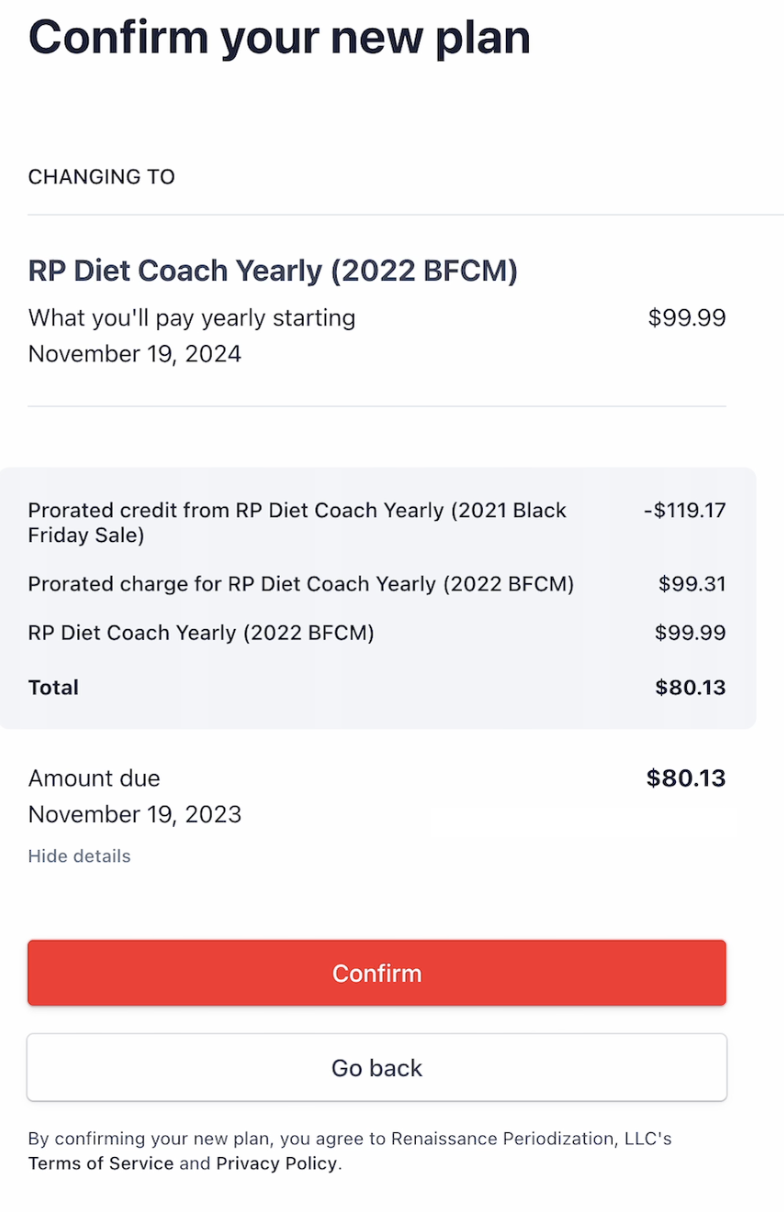
Task: Collapse breakdown with Hide details
Action: coord(79,856)
